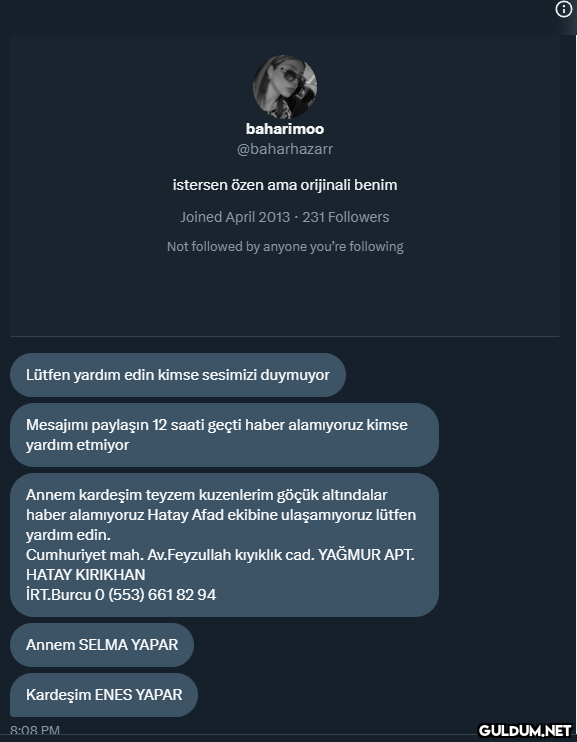
Task: Select the 'Kardeşim ENES YAPAR' message bubble
Action: [104, 695]
